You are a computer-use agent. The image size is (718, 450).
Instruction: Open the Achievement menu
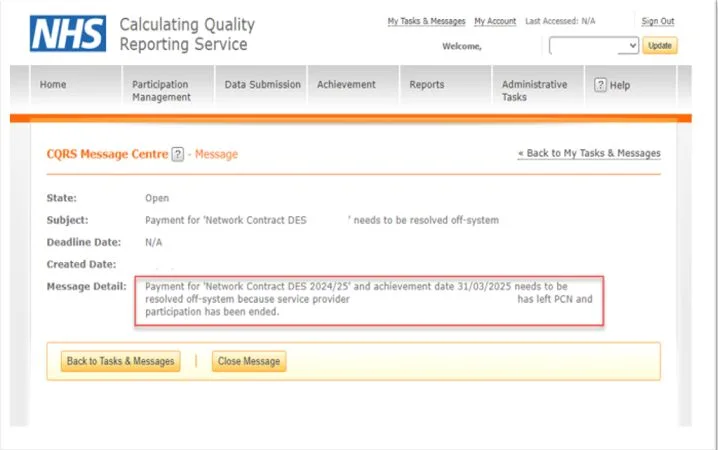(x=346, y=85)
